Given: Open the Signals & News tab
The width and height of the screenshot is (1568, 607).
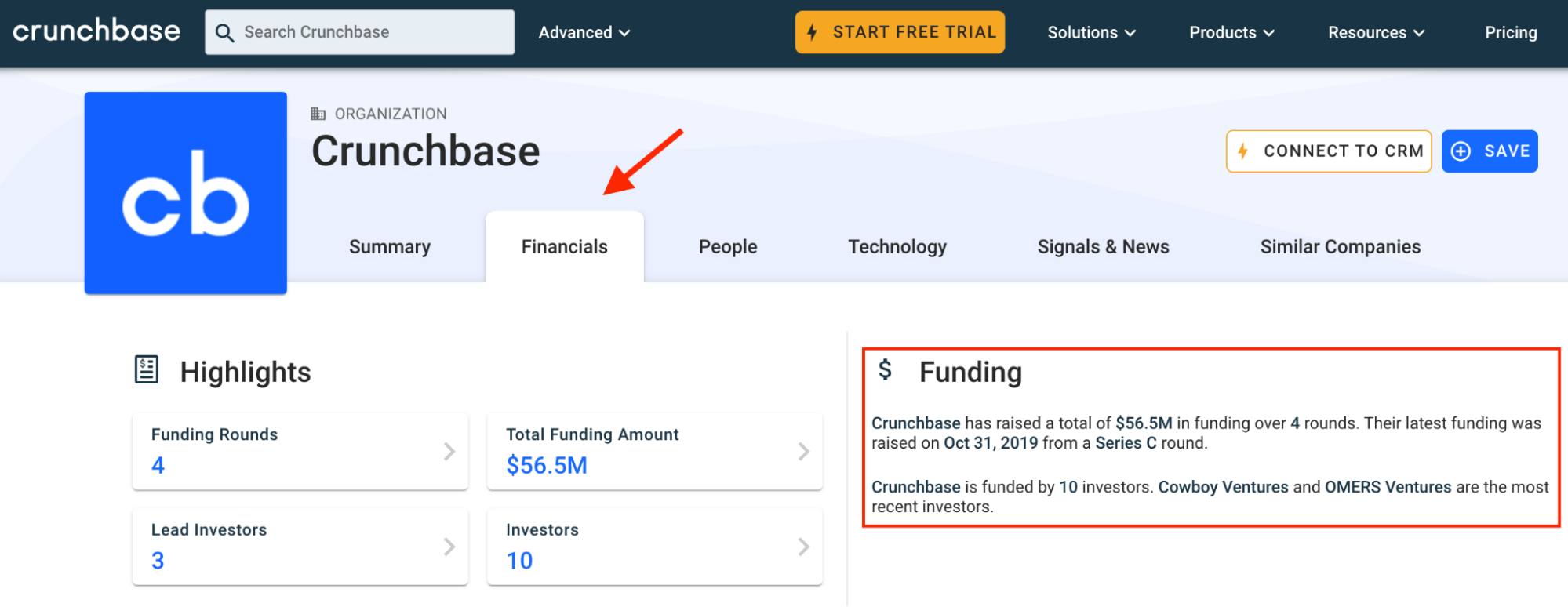Looking at the screenshot, I should (x=1103, y=247).
